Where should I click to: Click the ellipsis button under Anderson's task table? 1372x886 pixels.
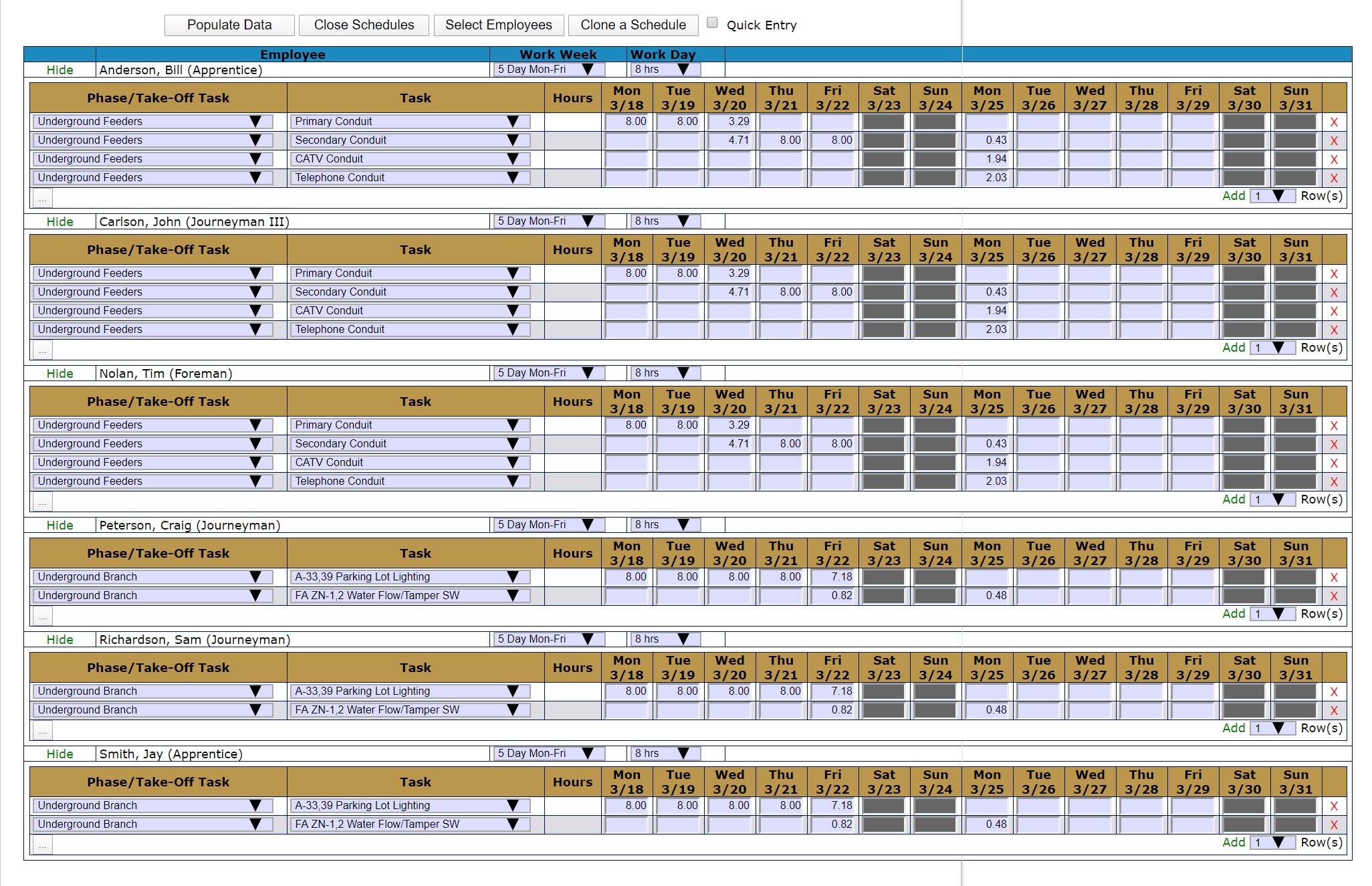(x=43, y=198)
